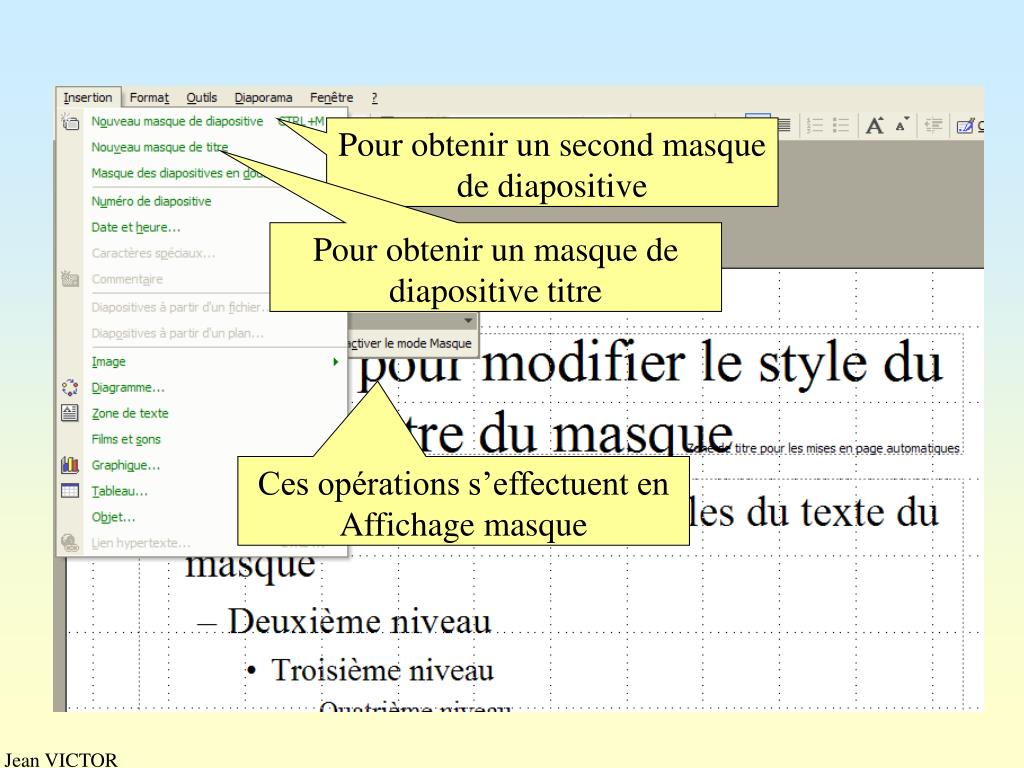Select Date et heure menu entry
1024x768 pixels.
136,227
